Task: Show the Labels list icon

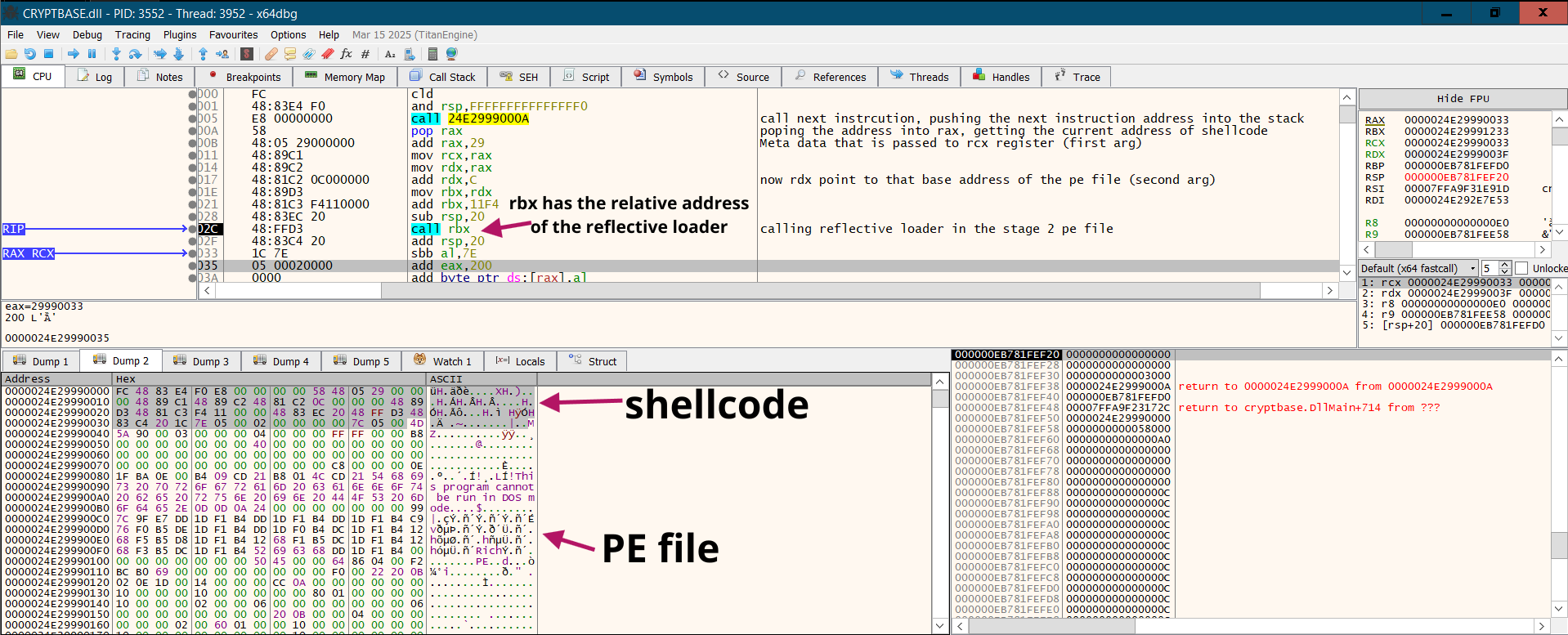Action: [308, 54]
